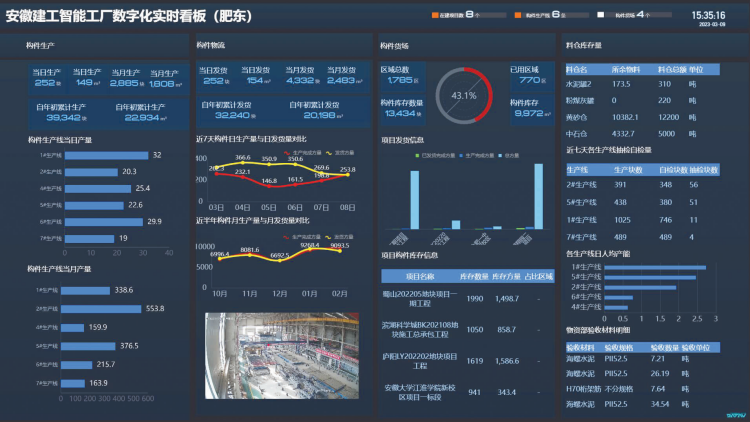Viewport: 750px width, 422px height.
Task: Toggle 生产完成方量 legend in the 7-day chart
Action: tap(300, 152)
